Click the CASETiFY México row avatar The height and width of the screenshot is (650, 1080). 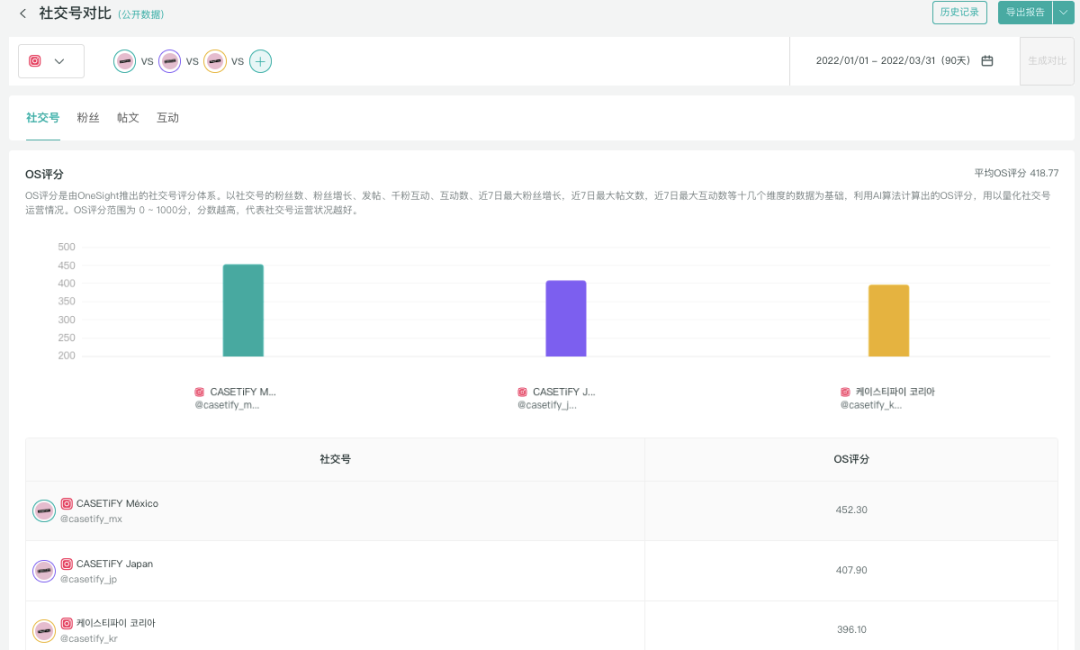coord(44,511)
